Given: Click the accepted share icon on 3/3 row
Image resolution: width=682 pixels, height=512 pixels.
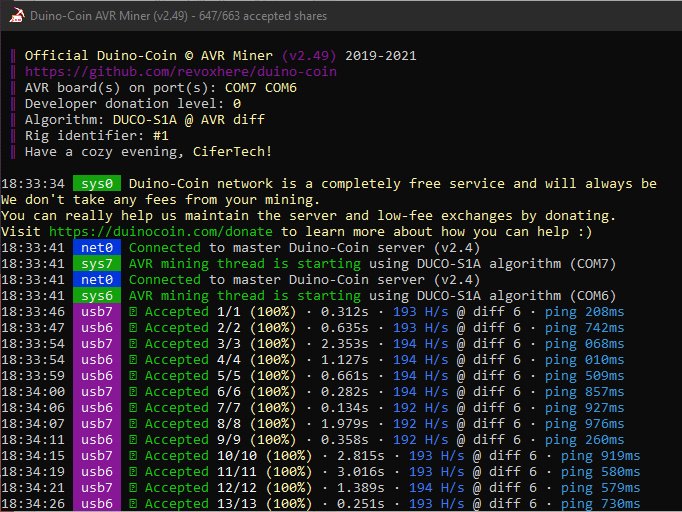Looking at the screenshot, I should [133, 344].
